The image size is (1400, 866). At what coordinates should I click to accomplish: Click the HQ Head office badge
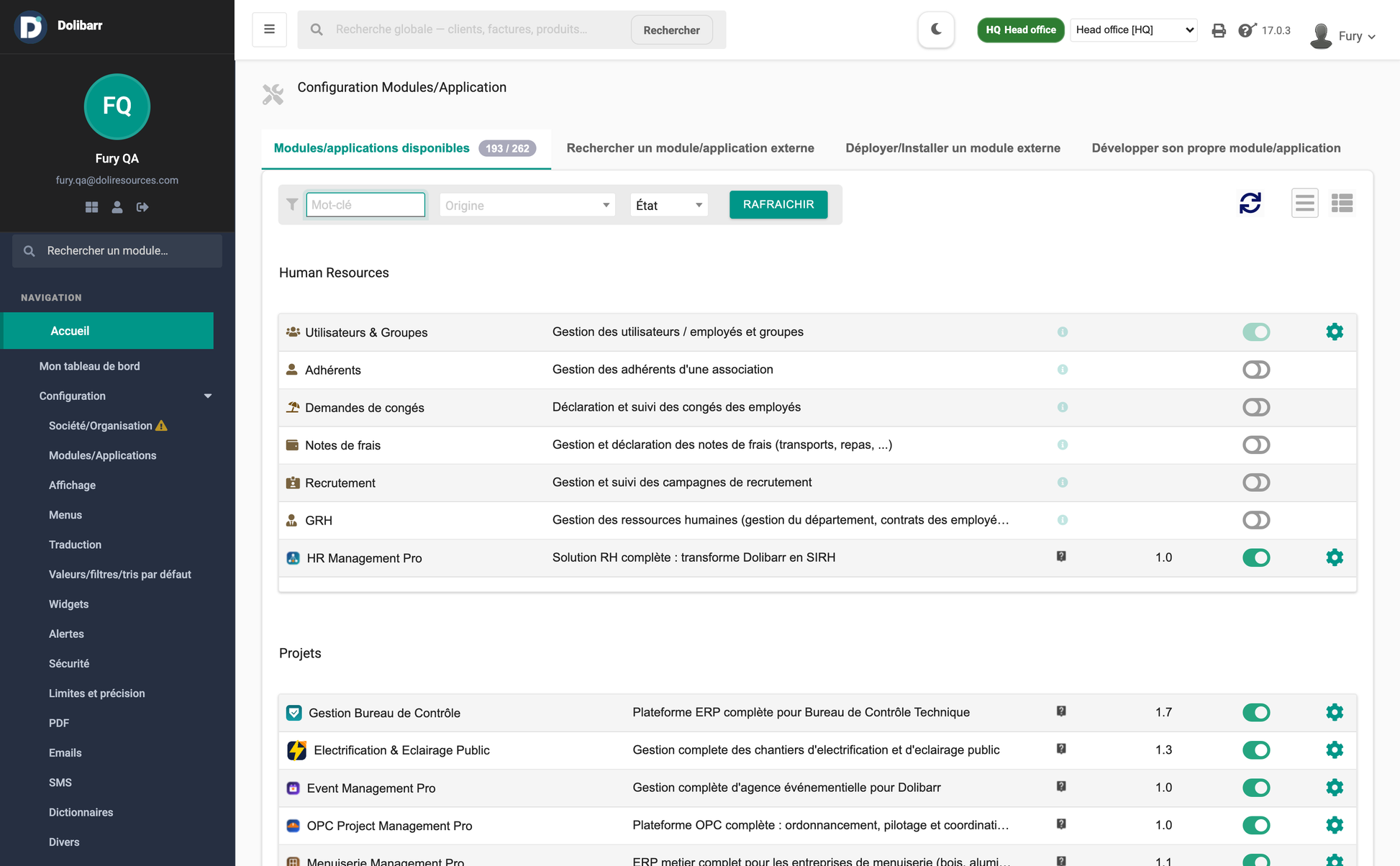(1020, 29)
